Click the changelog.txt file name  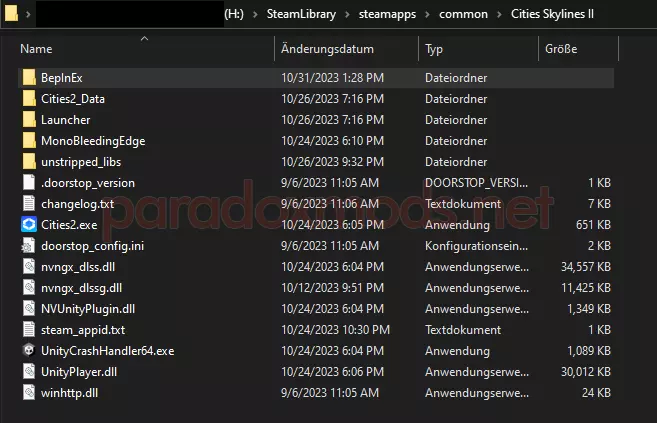(x=78, y=204)
